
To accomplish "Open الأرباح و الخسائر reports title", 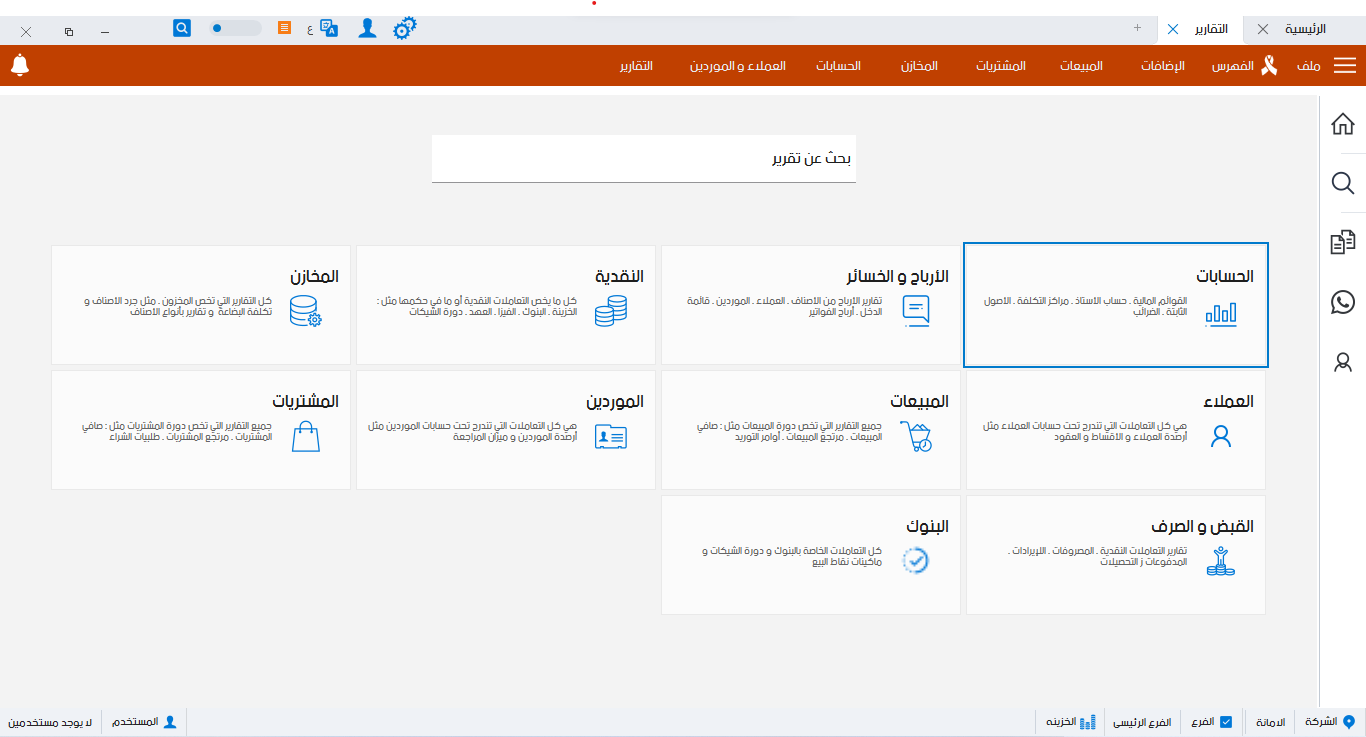I will 899,276.
